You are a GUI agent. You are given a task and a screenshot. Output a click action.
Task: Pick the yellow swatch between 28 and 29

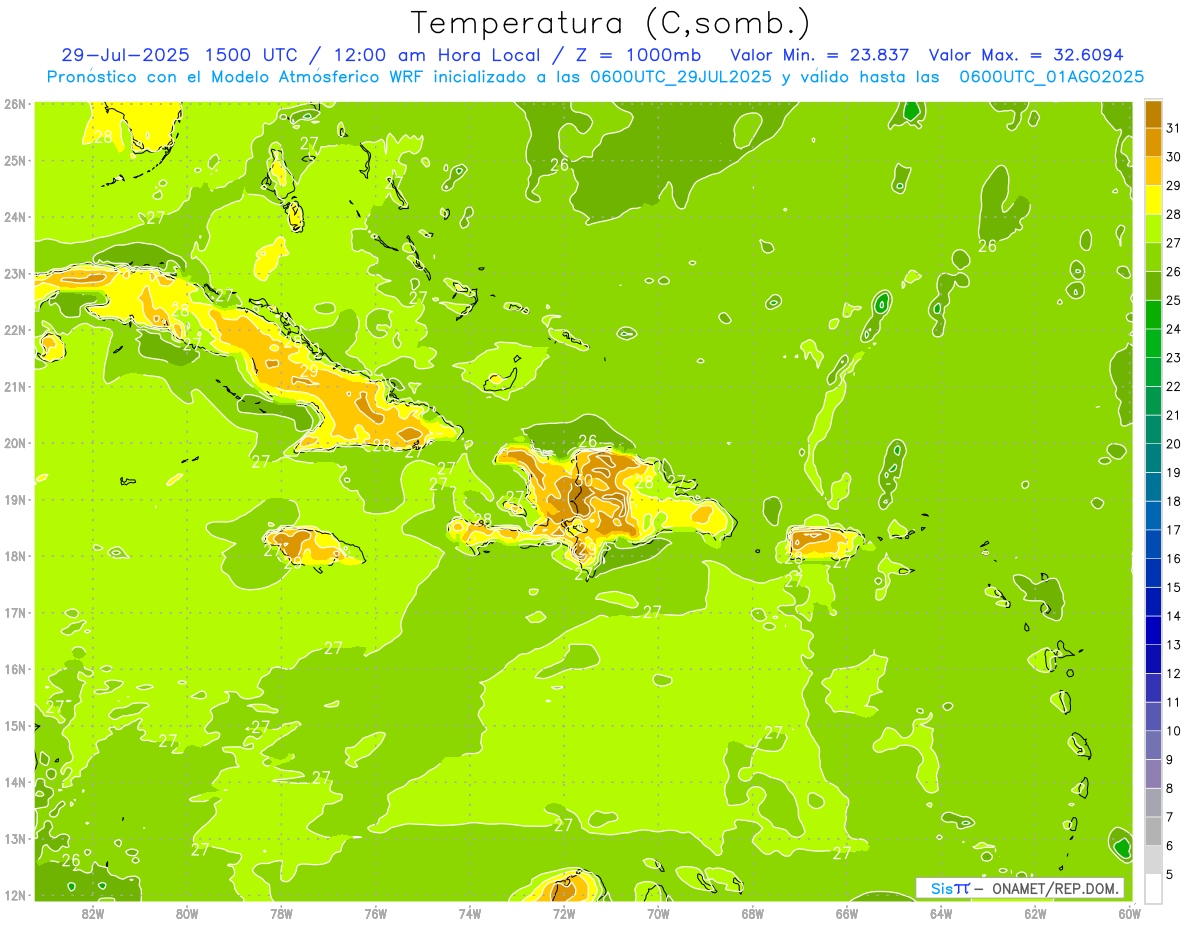click(1153, 200)
